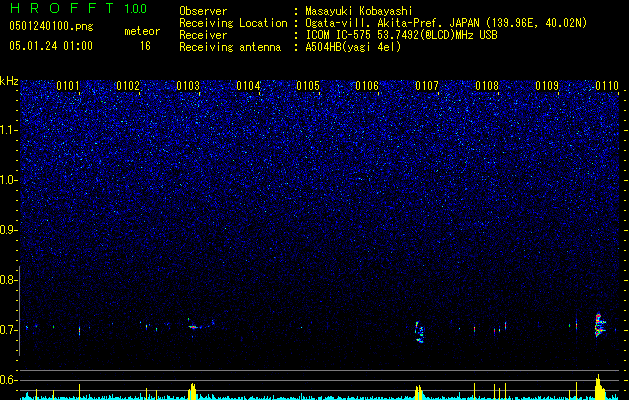Screen dimensions: 629x400
Task: Click the 0.8 frequency axis label
Action: tap(7, 280)
